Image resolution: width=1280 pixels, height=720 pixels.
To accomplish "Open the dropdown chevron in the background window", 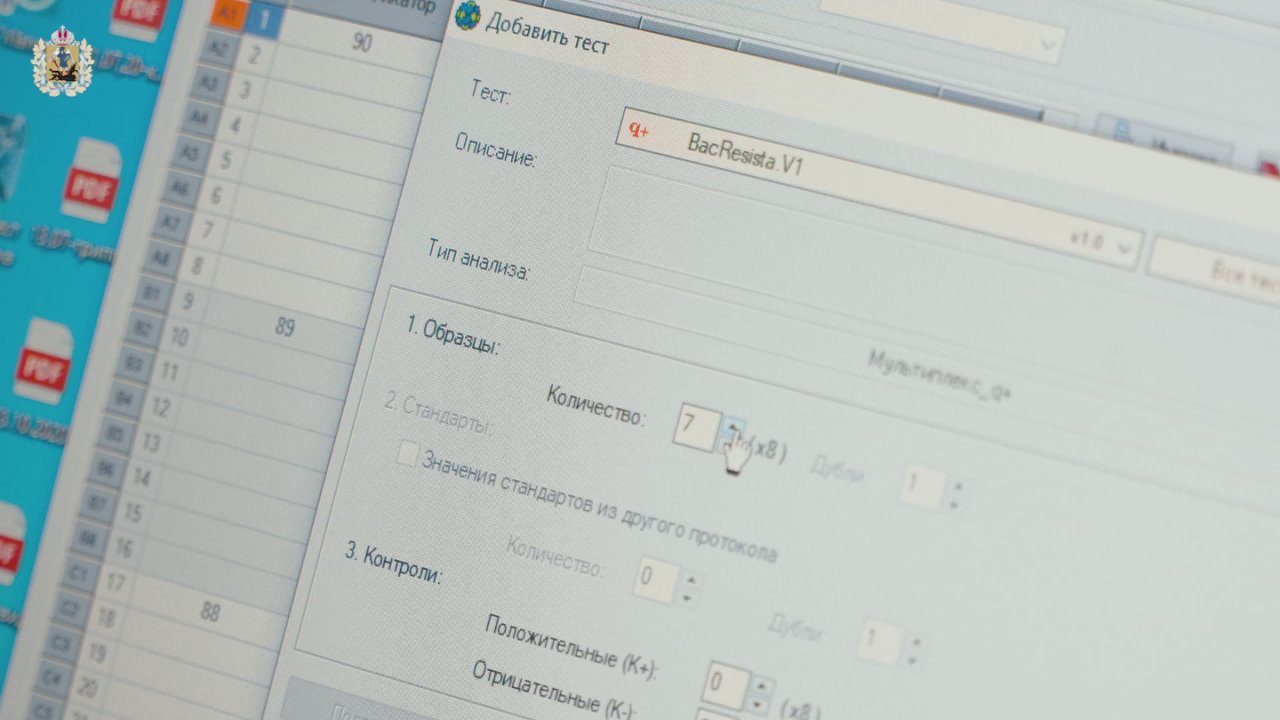I will point(1048,45).
